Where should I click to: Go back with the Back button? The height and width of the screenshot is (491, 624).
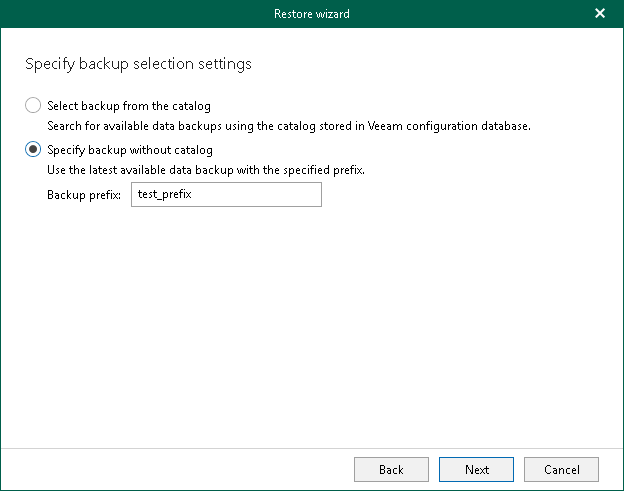pyautogui.click(x=391, y=469)
